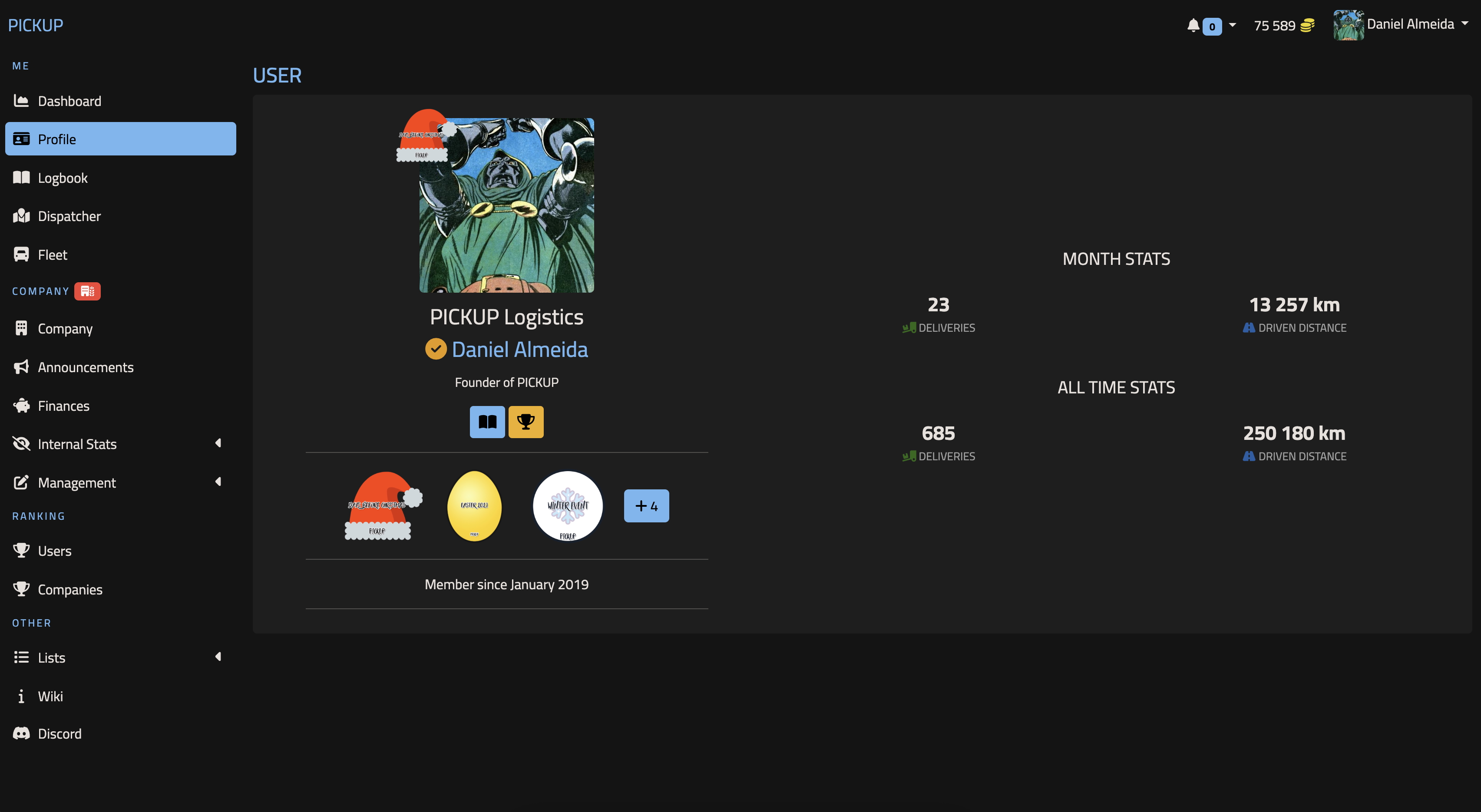1481x812 pixels.
Task: Expand the Internal Stats submenu
Action: [x=218, y=443]
